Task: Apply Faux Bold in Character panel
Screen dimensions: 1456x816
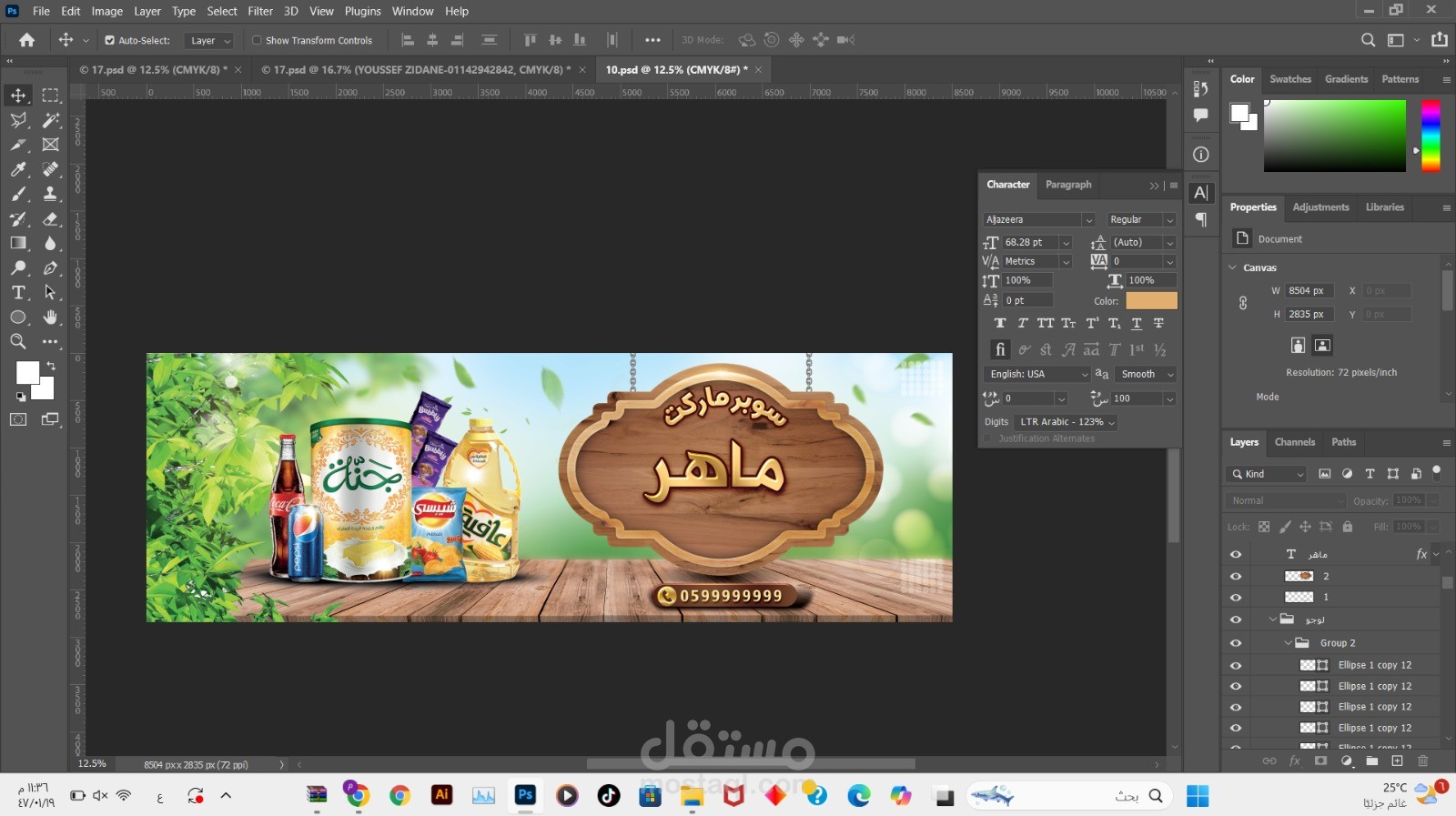Action: (x=1000, y=323)
